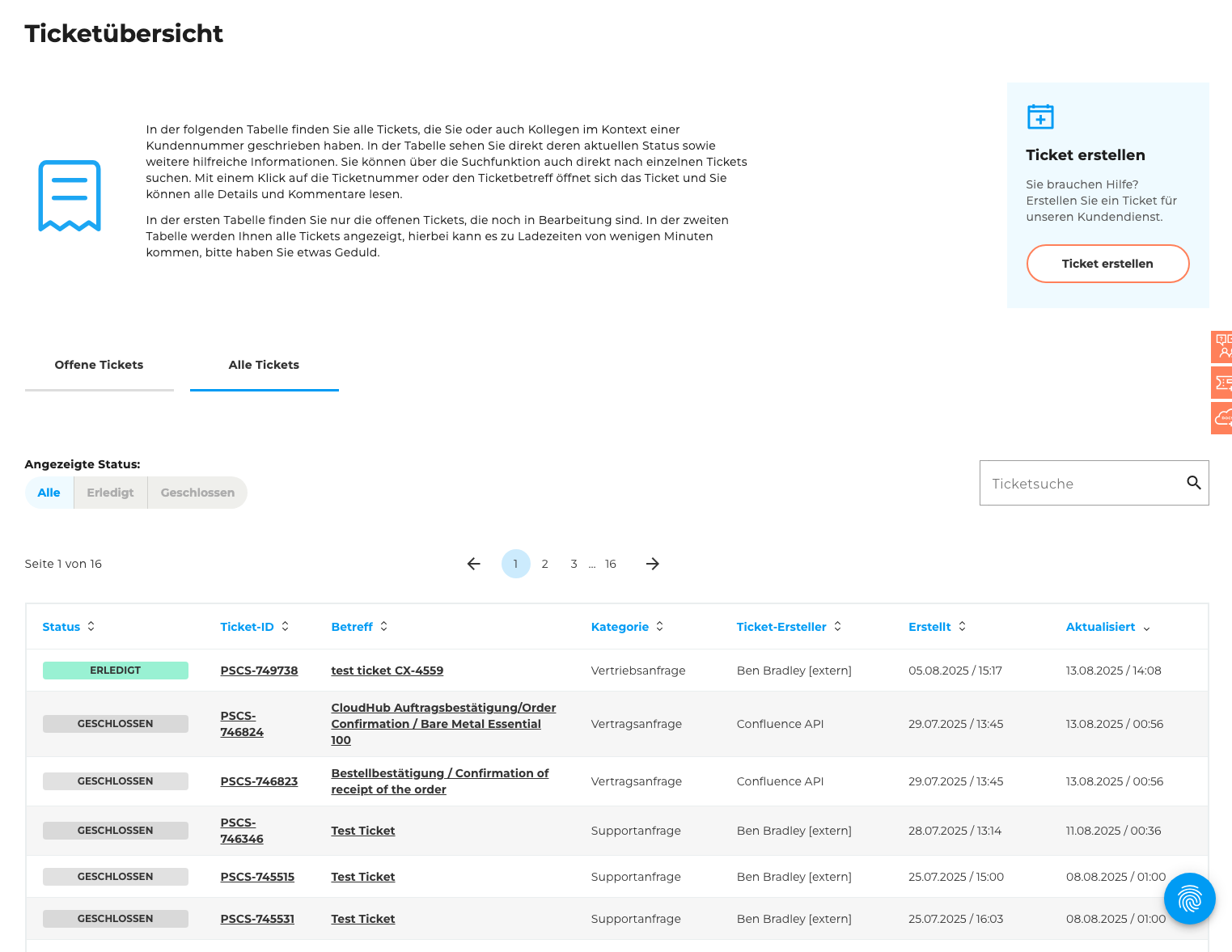The height and width of the screenshot is (952, 1232).
Task: Select the Alle Tickets tab
Action: pos(264,365)
